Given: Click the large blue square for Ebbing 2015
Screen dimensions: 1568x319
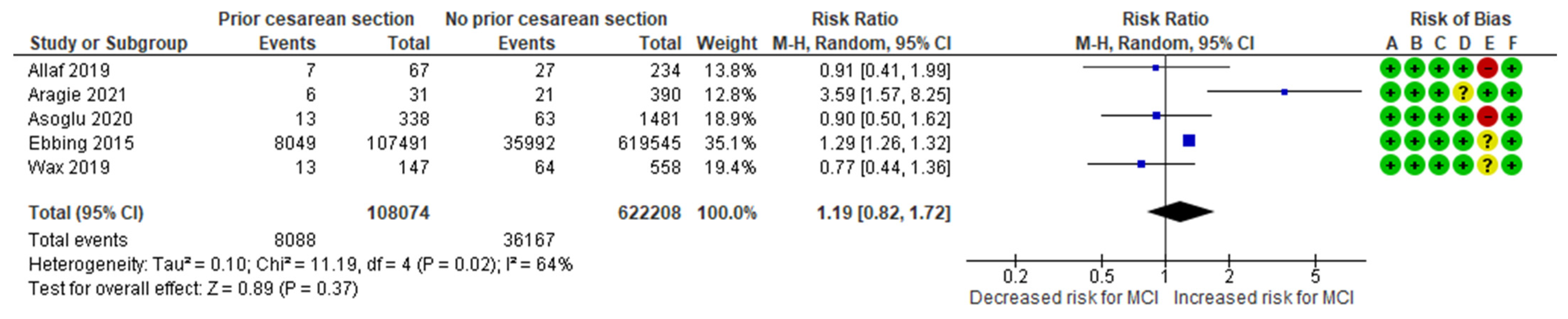Looking at the screenshot, I should tap(1189, 141).
